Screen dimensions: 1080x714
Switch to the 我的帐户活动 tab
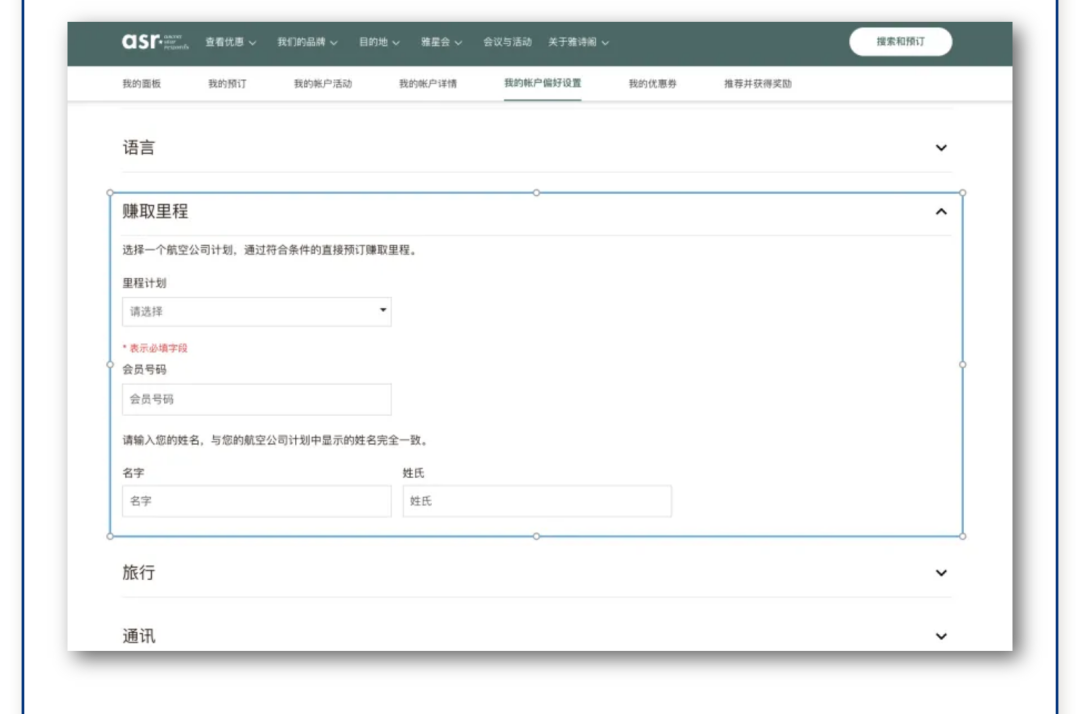322,83
